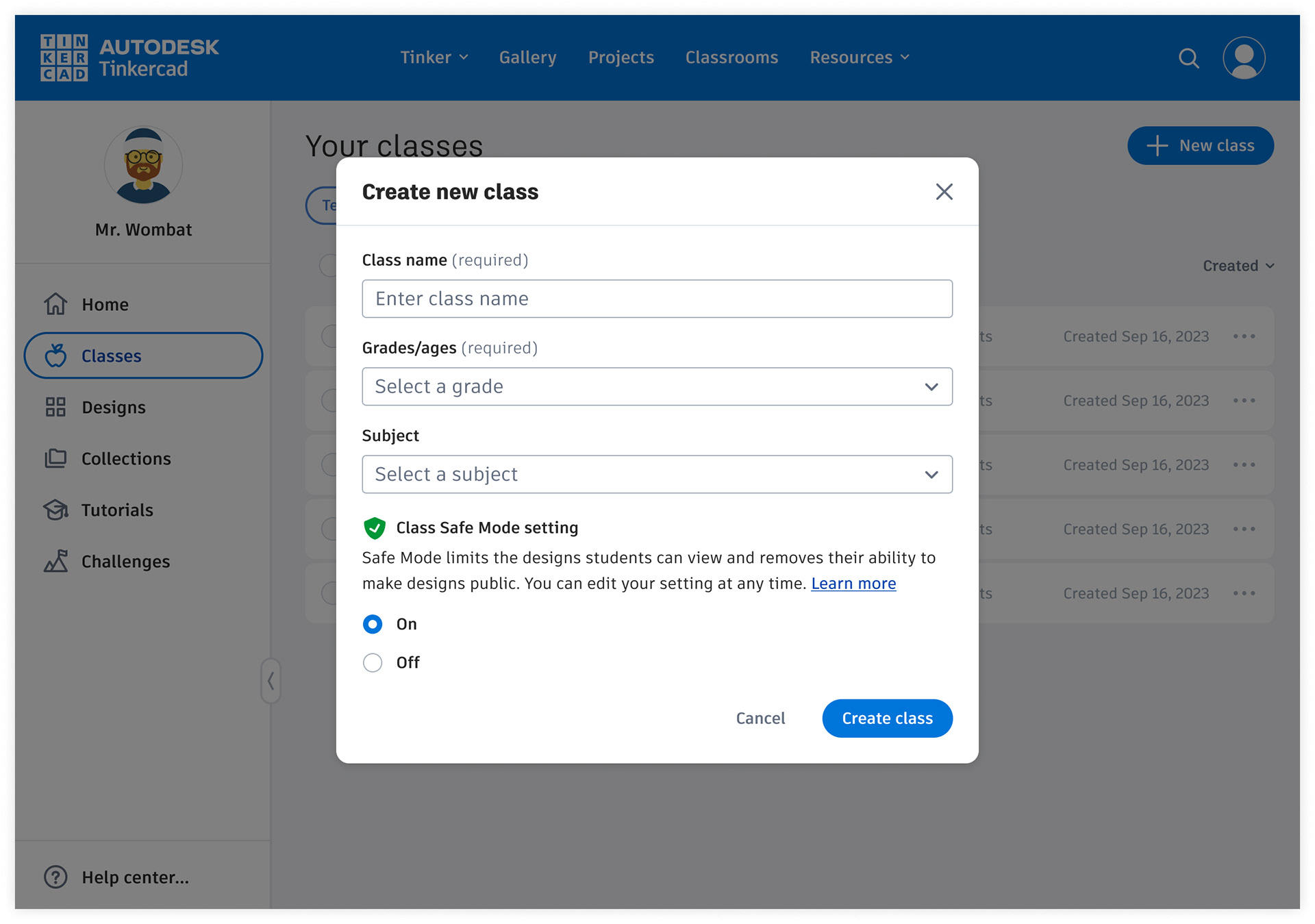The width and height of the screenshot is (1315, 924).
Task: Select Safe Mode Off radio button
Action: point(373,662)
